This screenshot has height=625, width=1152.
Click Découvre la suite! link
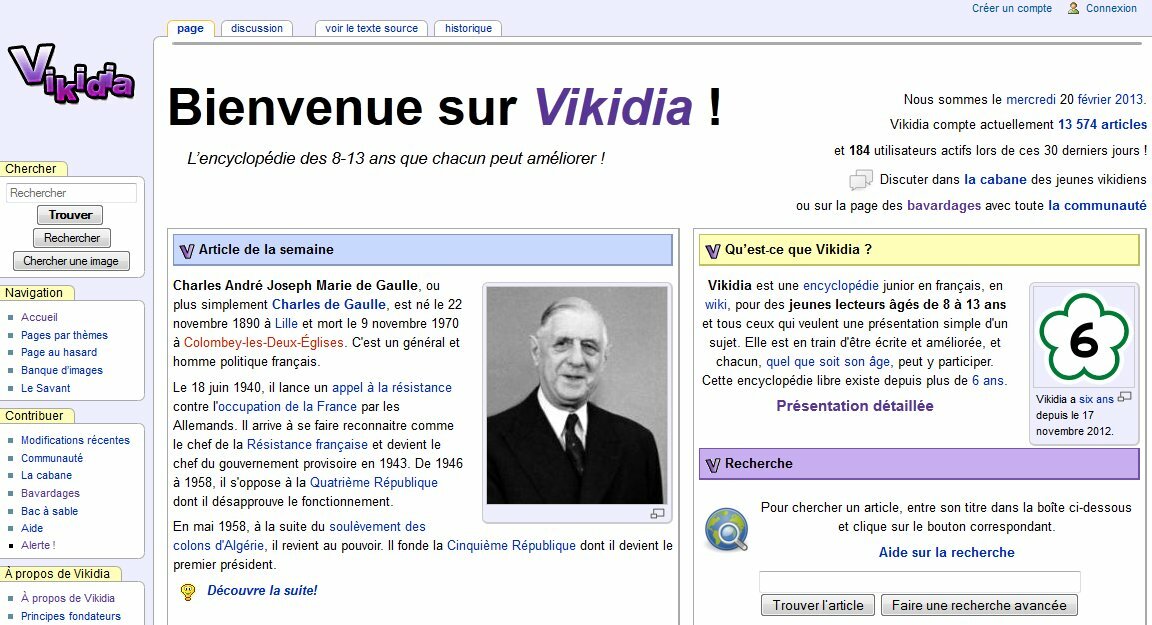click(x=262, y=590)
